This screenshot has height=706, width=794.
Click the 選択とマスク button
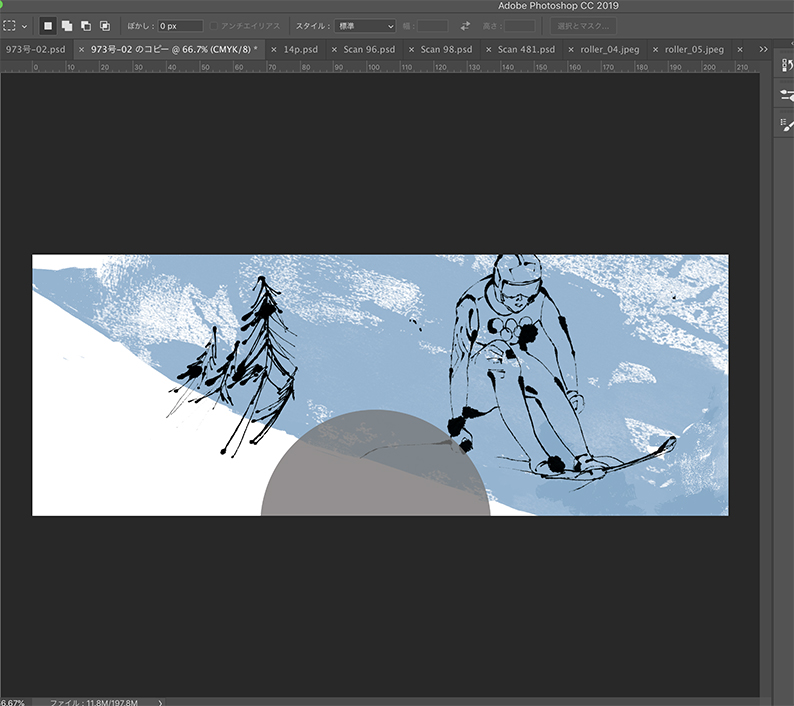click(583, 26)
